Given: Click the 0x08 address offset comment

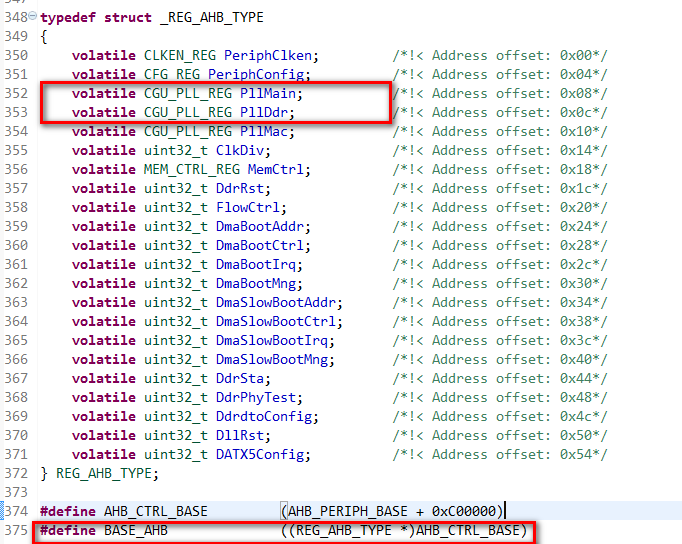Looking at the screenshot, I should click(x=500, y=93).
